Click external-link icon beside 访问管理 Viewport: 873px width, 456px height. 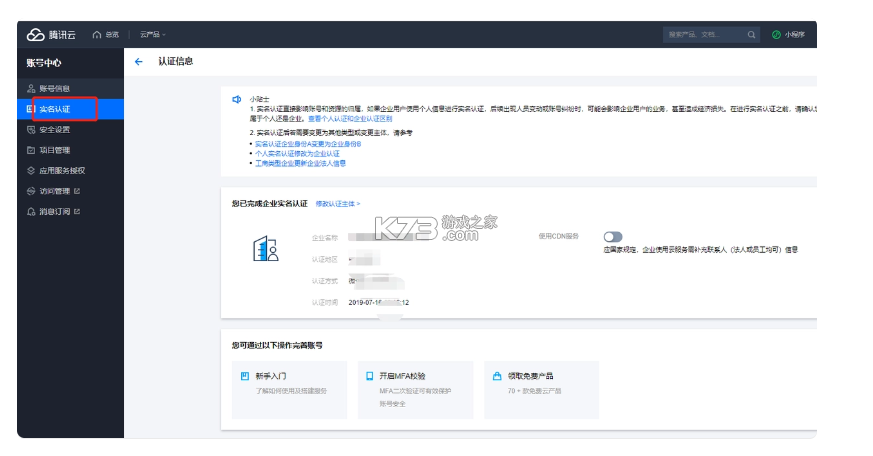tap(77, 191)
